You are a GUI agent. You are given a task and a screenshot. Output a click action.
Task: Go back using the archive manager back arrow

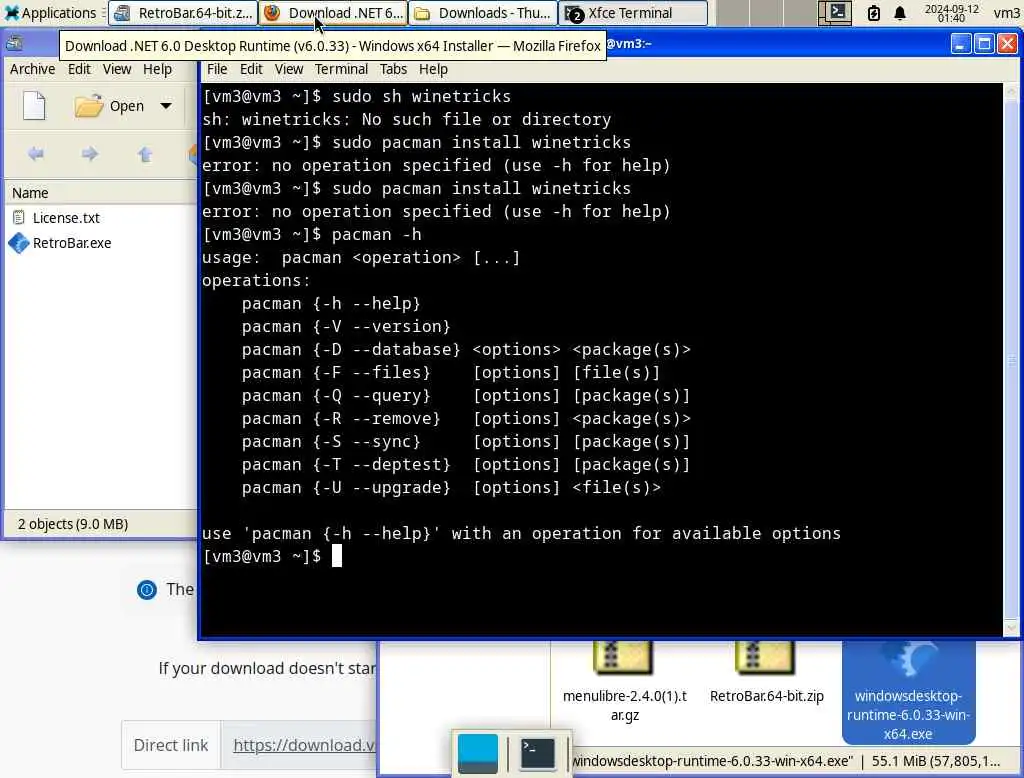36,154
